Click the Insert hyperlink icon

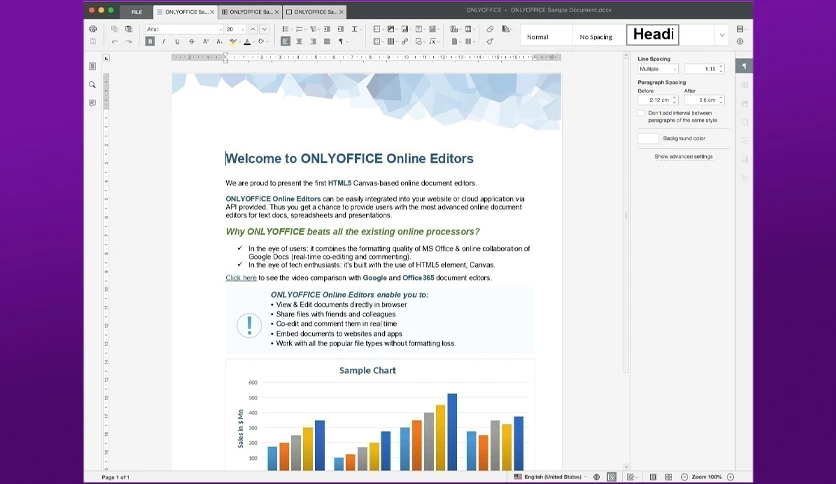pyautogui.click(x=405, y=41)
